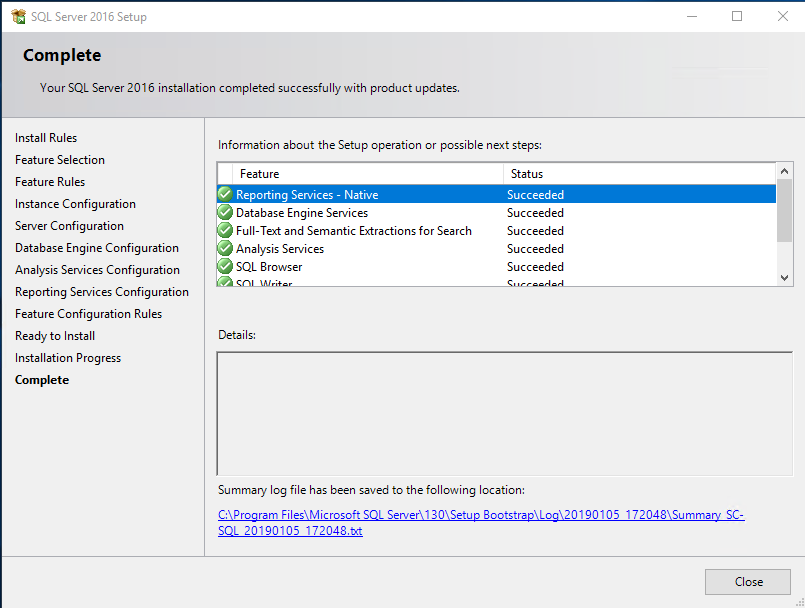The image size is (805, 608).
Task: Click Feature Rules step in sidebar
Action: click(50, 182)
